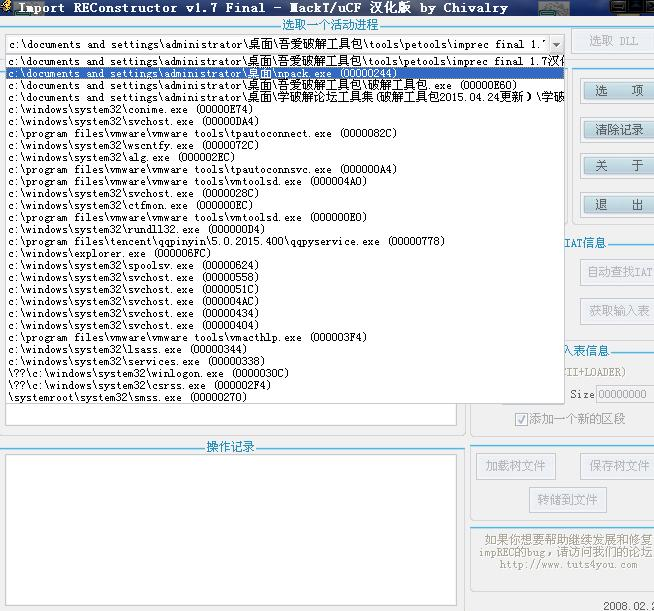Viewport: 654px width, 611px height.
Task: Pick lsass.exe (00000344) from process list
Action: [285, 349]
